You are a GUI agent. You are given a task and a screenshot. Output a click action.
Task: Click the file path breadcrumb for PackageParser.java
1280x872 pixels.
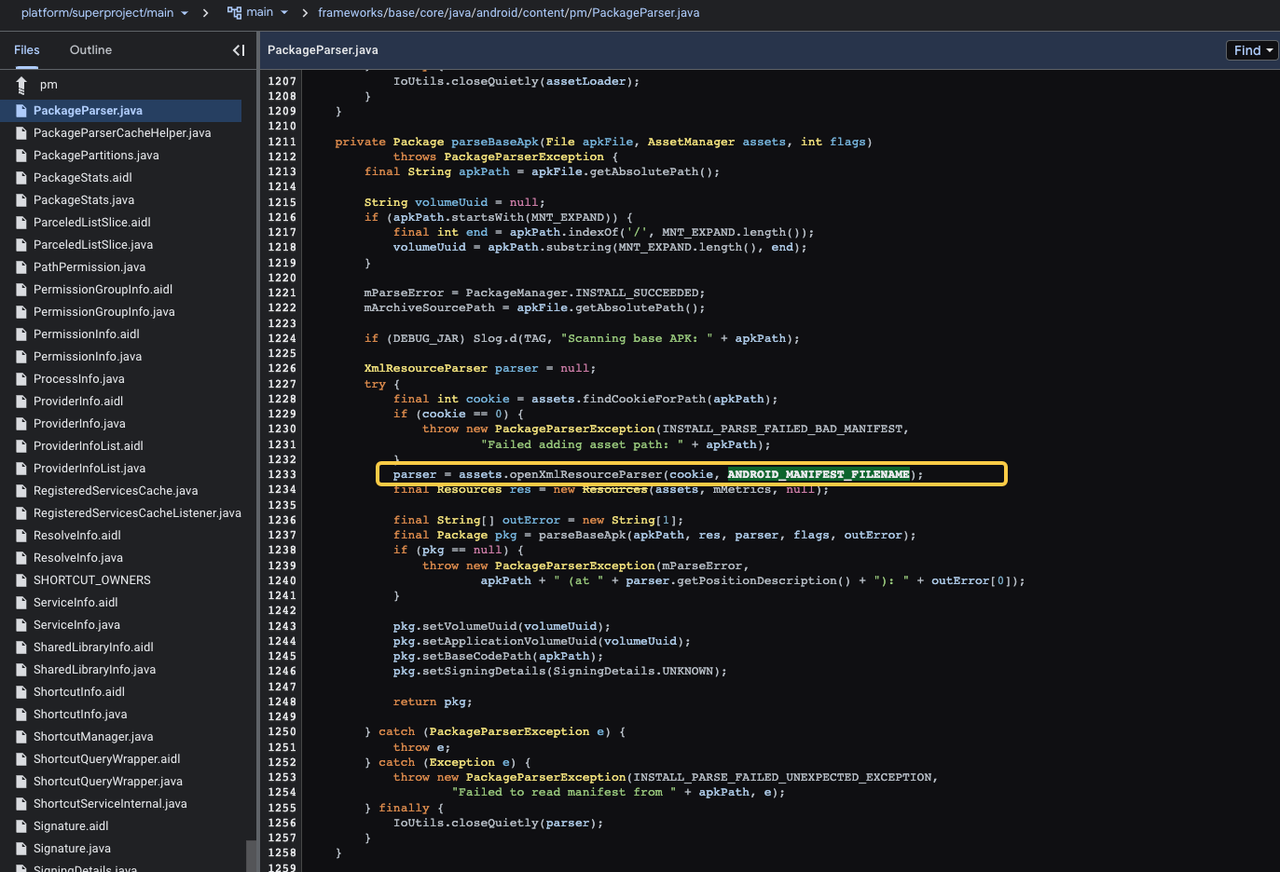[509, 13]
